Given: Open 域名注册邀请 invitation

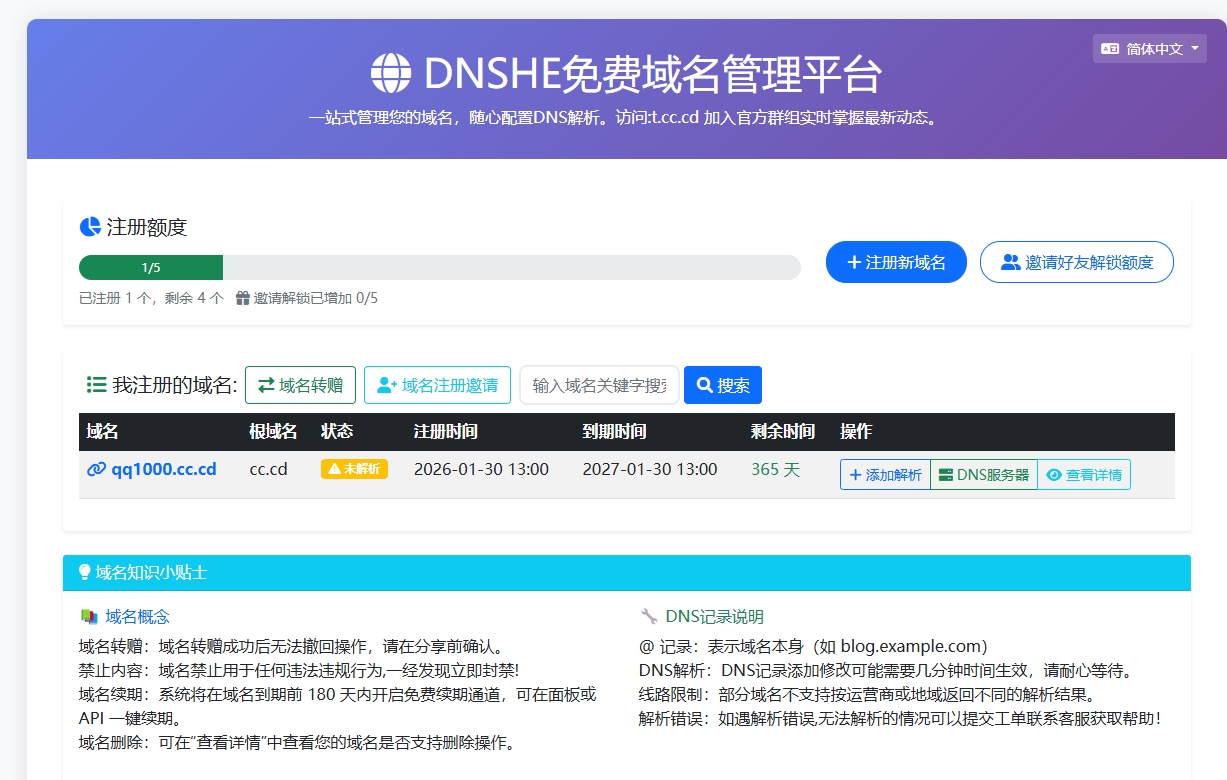Looking at the screenshot, I should 437,385.
